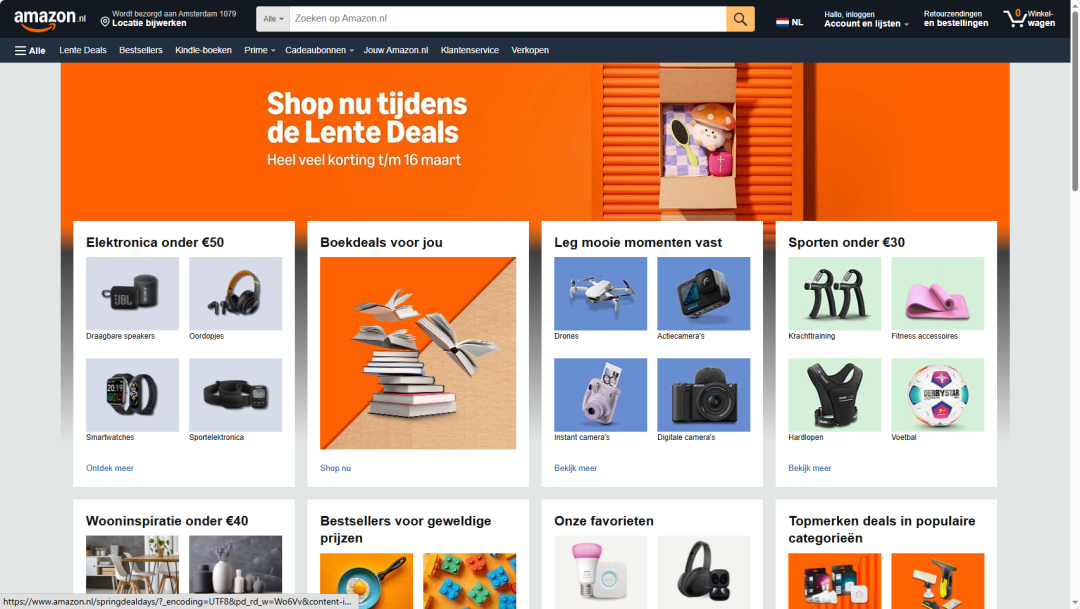The width and height of the screenshot is (1080, 609).
Task: Expand the Prime menu dropdown
Action: pos(260,50)
